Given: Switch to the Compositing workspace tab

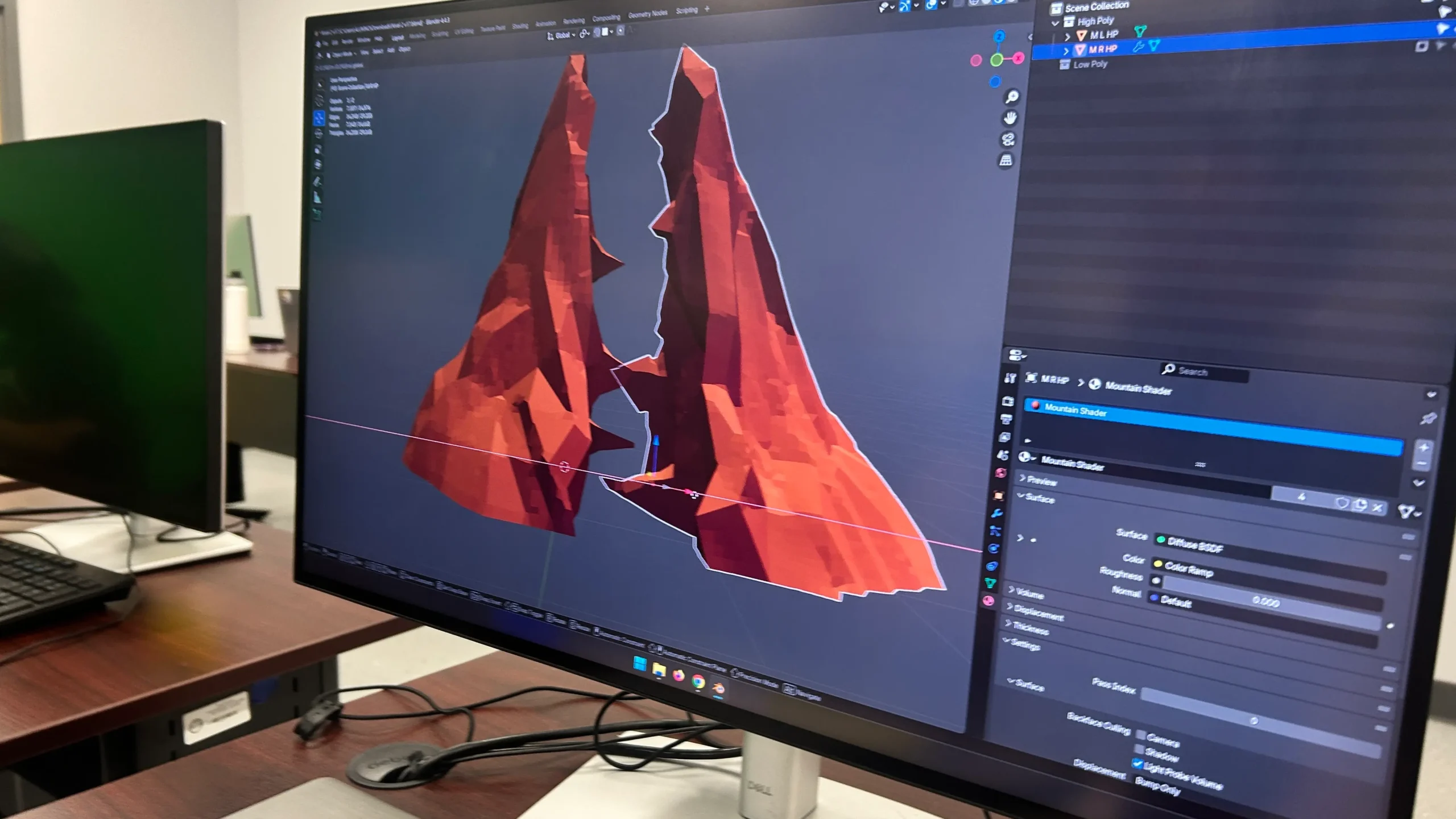Looking at the screenshot, I should [x=606, y=18].
